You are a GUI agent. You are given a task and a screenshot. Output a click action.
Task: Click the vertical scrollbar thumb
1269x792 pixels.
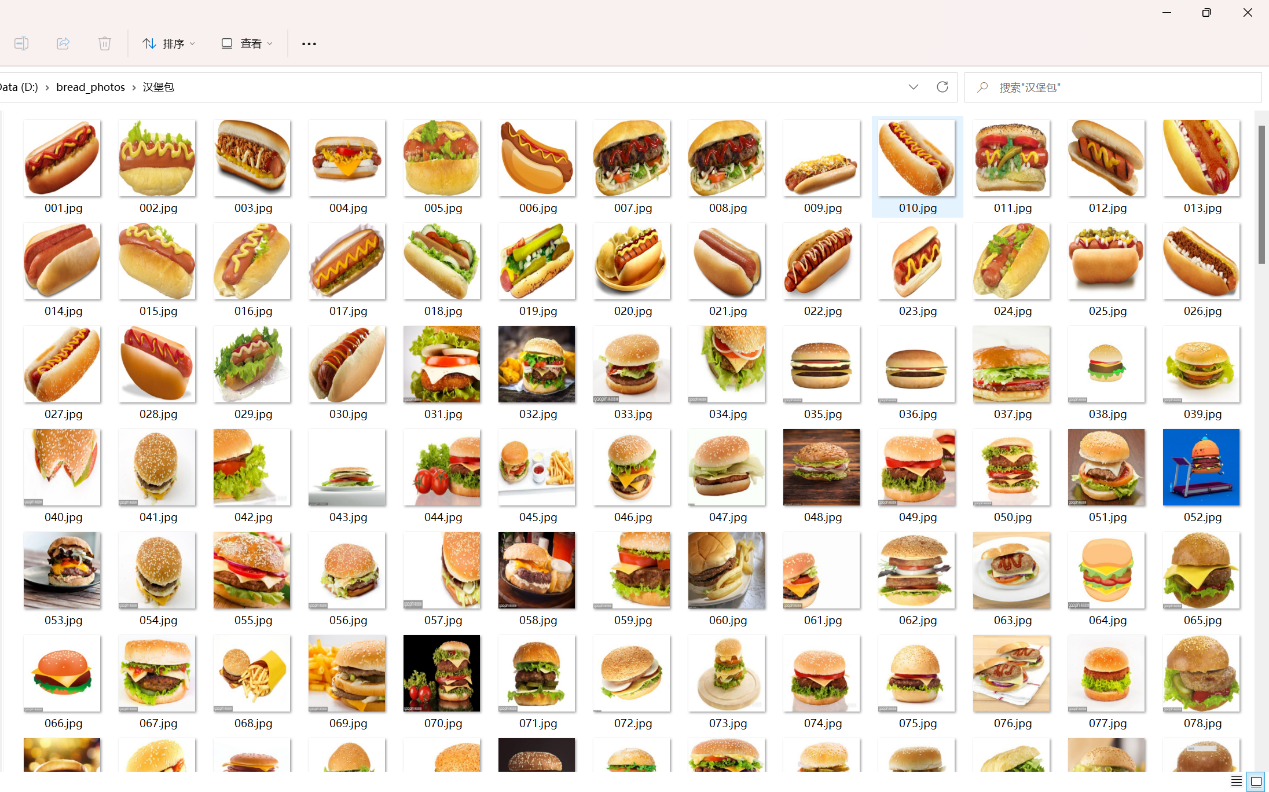tap(1262, 195)
